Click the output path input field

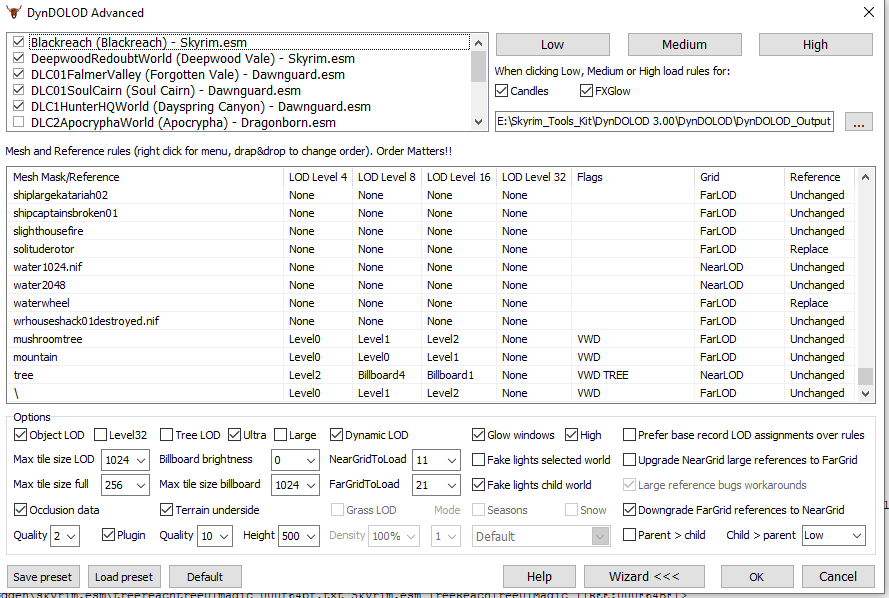click(x=664, y=121)
